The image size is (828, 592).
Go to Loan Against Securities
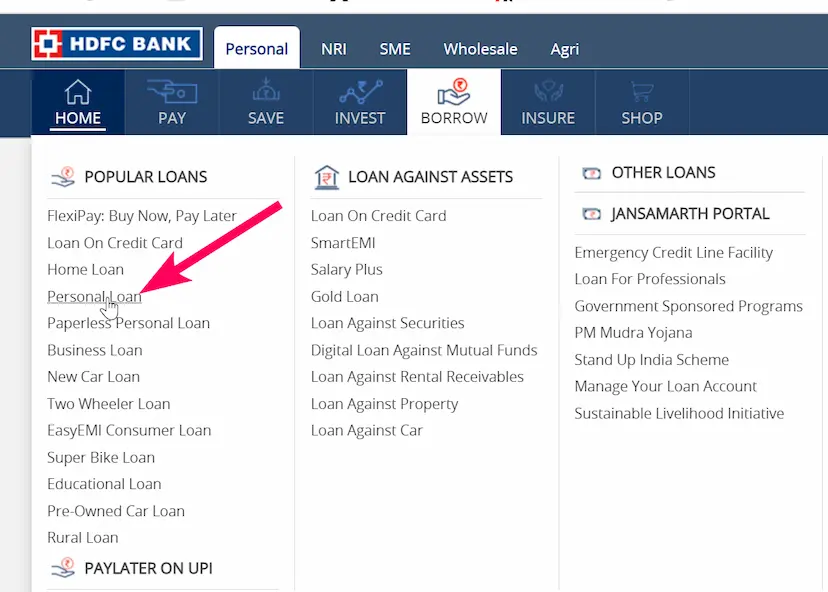(388, 323)
